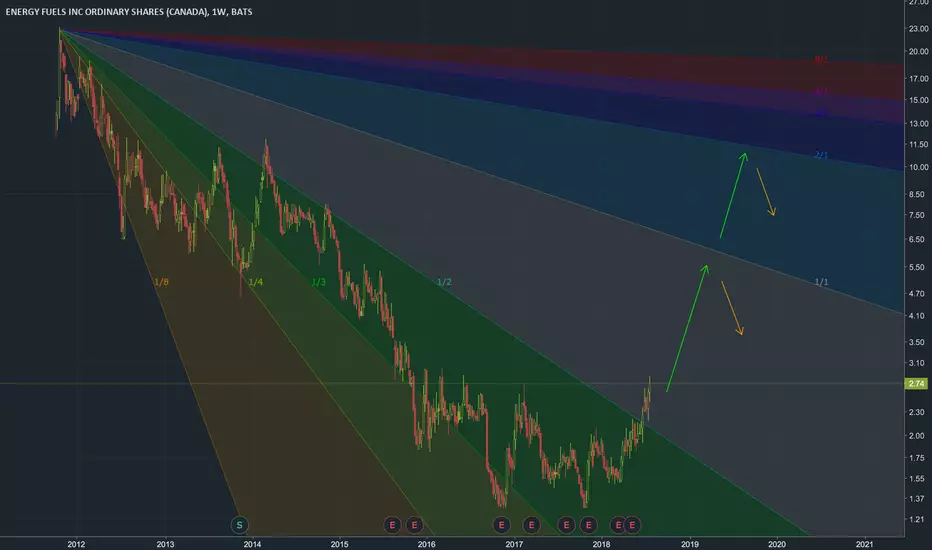Open the E earnings marker immediately right of the 2017 label
Image resolution: width=932 pixels, height=550 pixels.
tap(531, 525)
